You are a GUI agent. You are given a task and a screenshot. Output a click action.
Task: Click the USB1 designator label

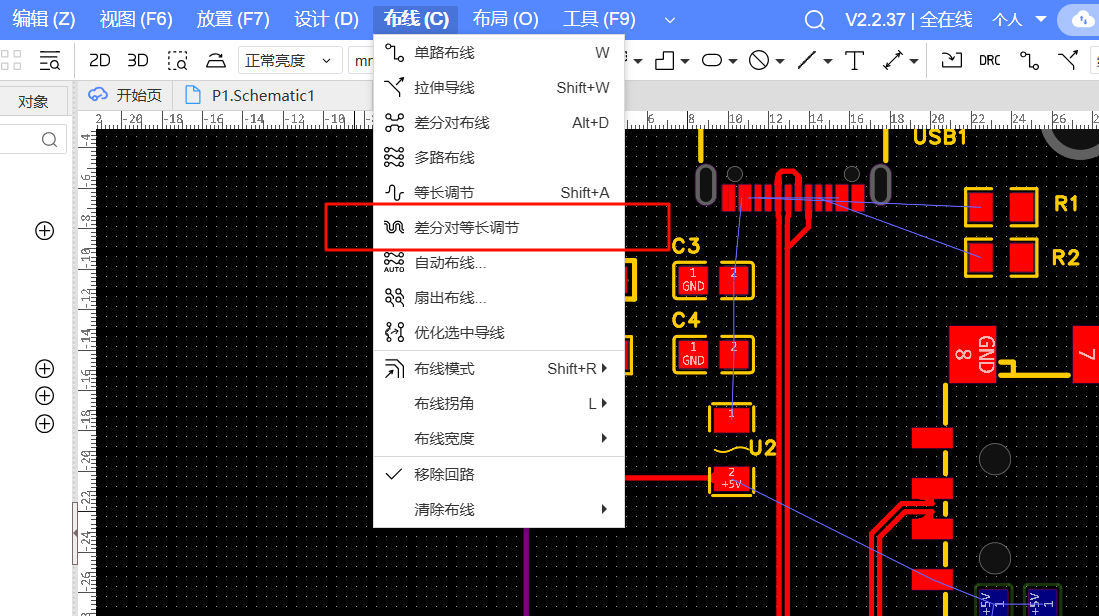(x=940, y=137)
